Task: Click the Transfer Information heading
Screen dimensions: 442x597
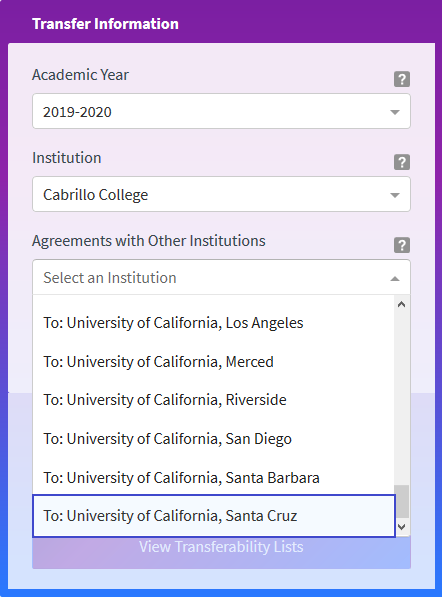Action: 105,24
